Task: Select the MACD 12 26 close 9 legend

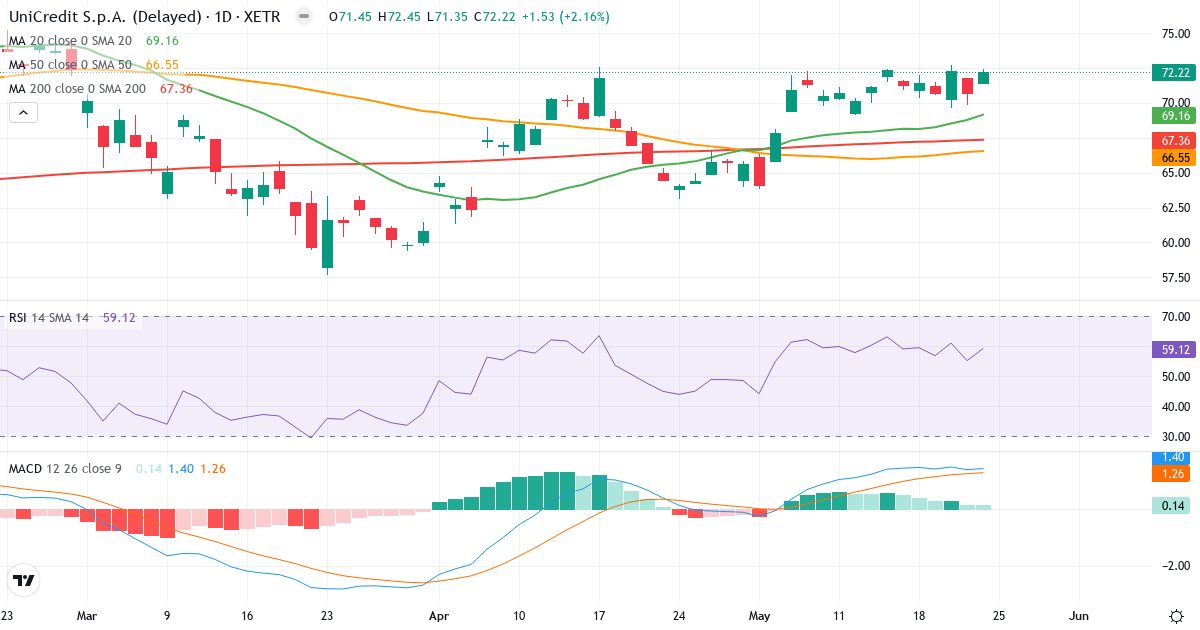Action: pyautogui.click(x=67, y=468)
